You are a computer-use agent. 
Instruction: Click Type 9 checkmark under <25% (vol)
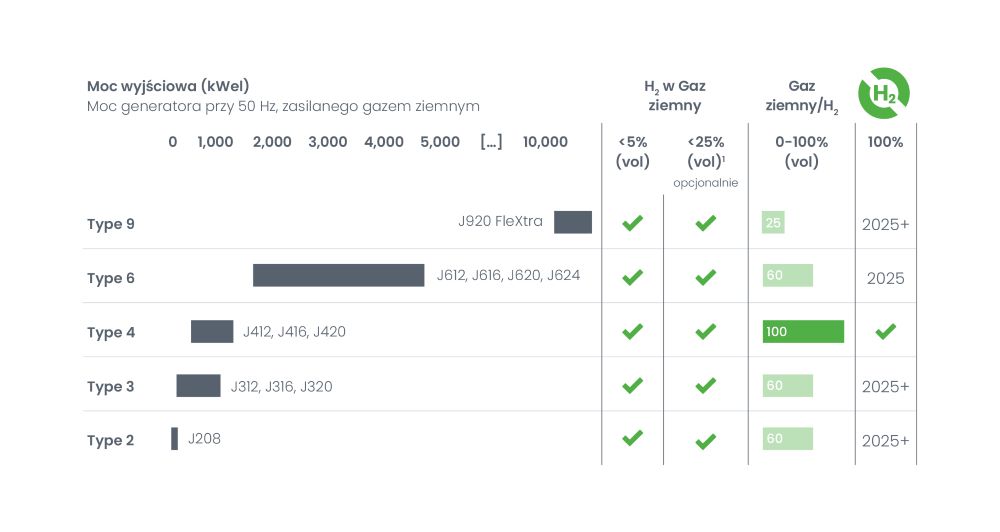click(705, 223)
